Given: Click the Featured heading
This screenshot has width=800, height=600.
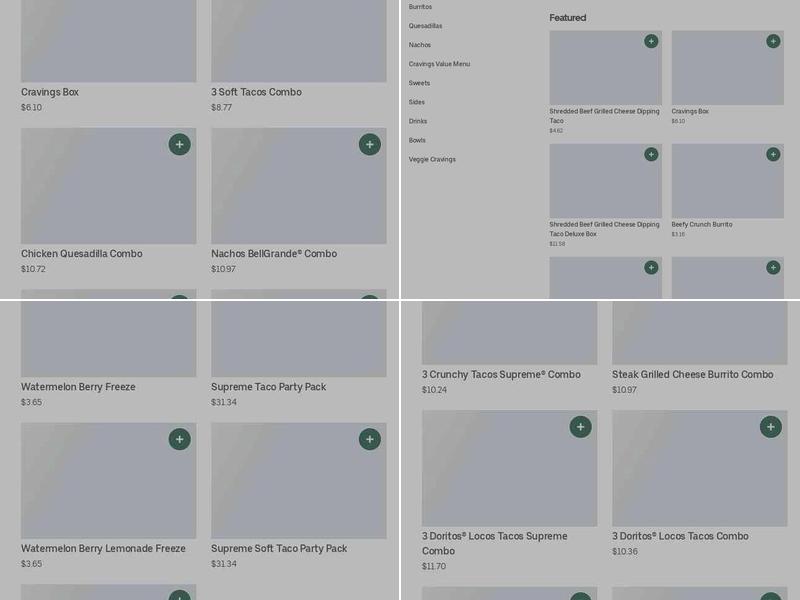Looking at the screenshot, I should pyautogui.click(x=568, y=18).
